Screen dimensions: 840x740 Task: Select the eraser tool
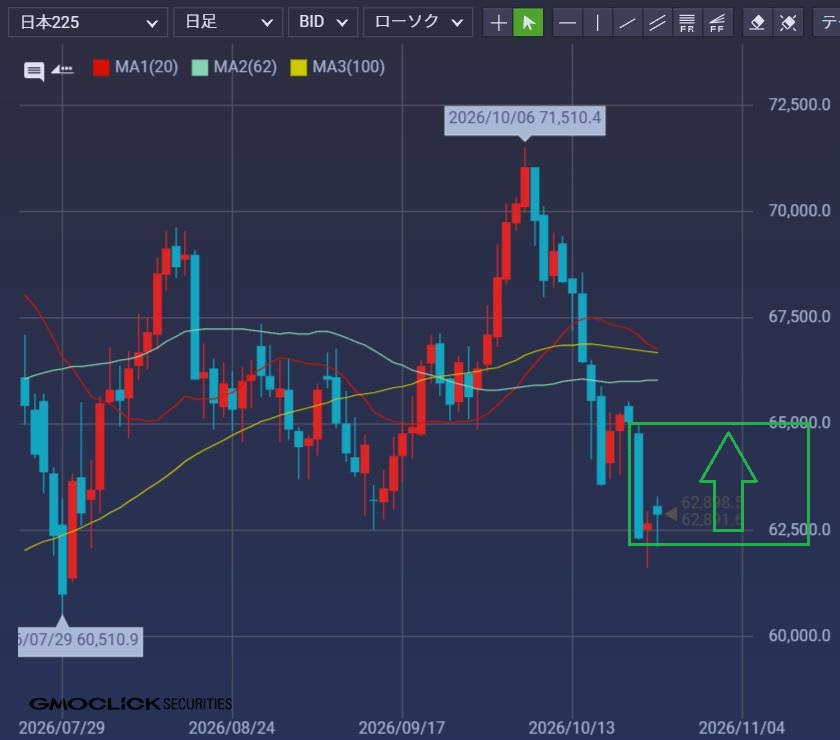click(758, 23)
